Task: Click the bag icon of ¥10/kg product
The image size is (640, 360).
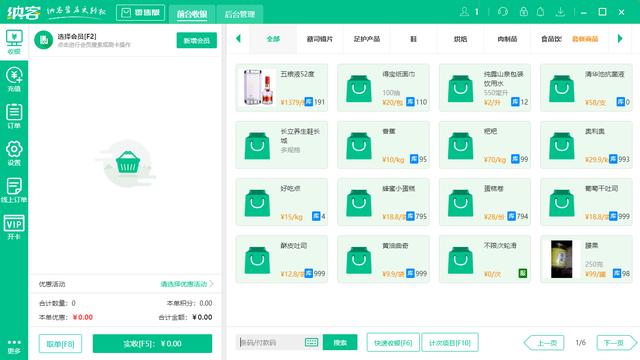Action: pyautogui.click(x=359, y=145)
